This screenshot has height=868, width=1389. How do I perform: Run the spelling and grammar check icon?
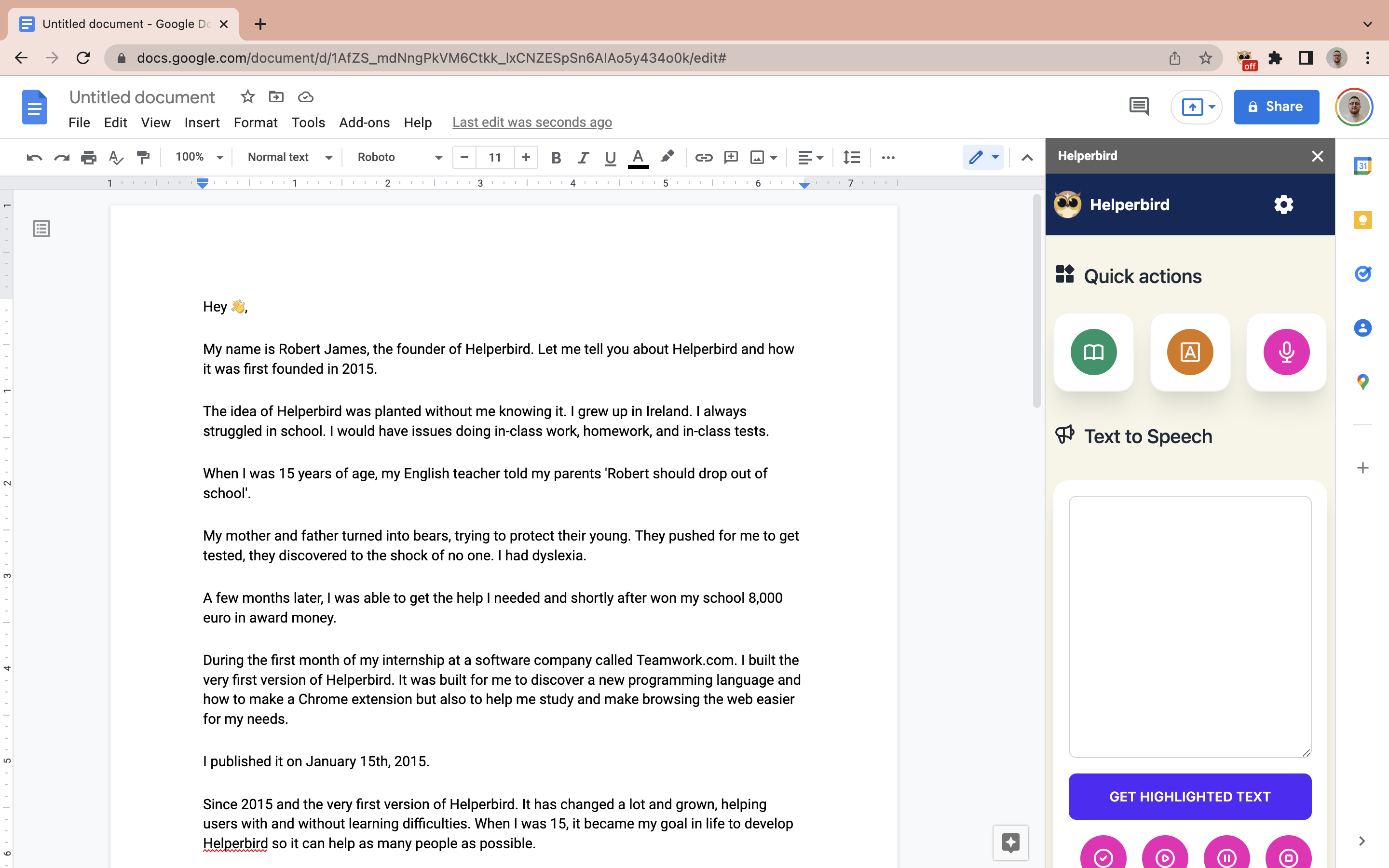point(116,157)
